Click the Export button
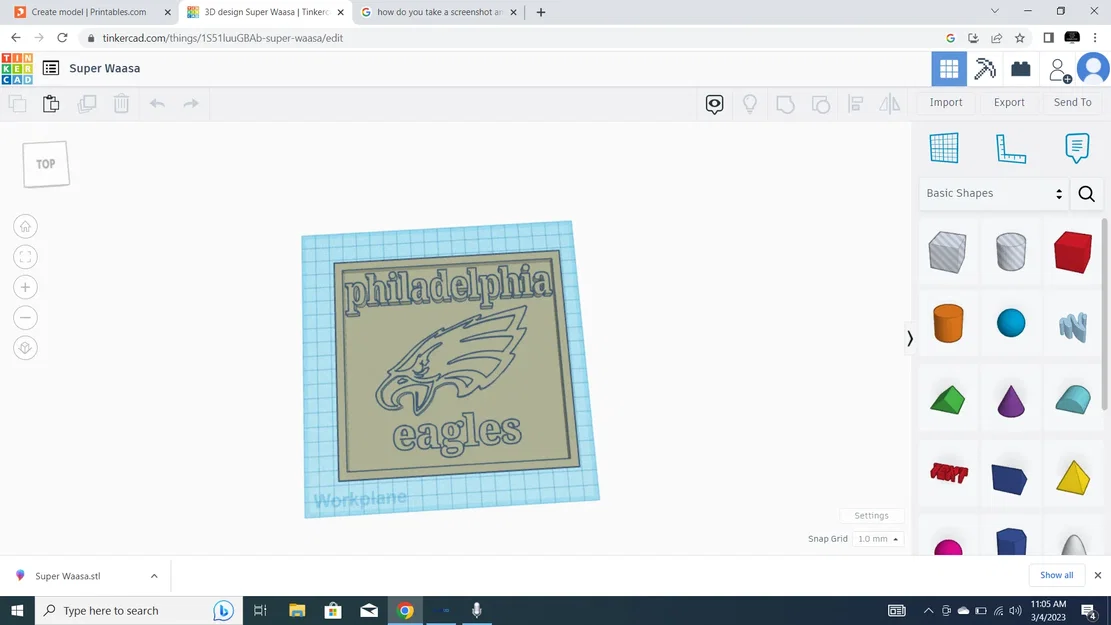The width and height of the screenshot is (1111, 625). (1009, 103)
